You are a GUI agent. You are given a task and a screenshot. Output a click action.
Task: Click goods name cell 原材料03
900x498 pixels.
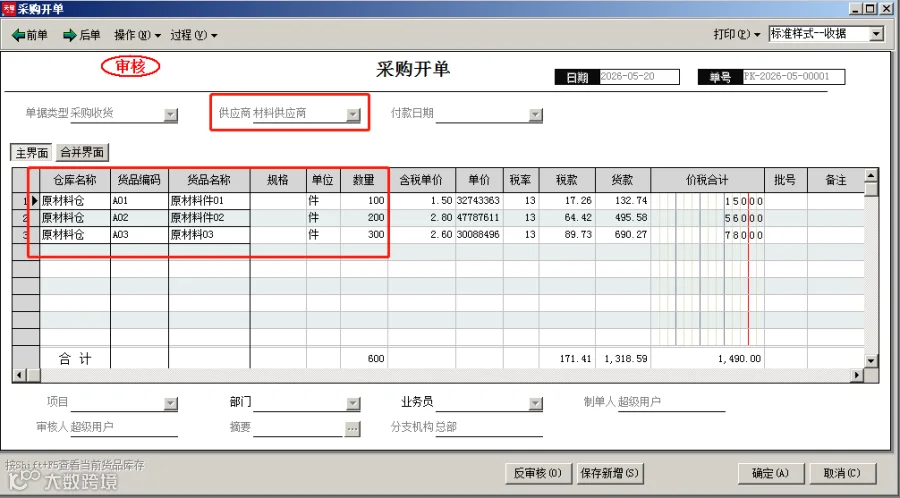209,235
